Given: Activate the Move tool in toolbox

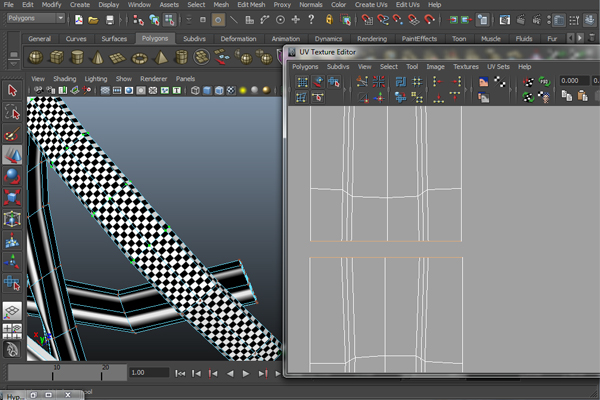Looking at the screenshot, I should pos(12,155).
